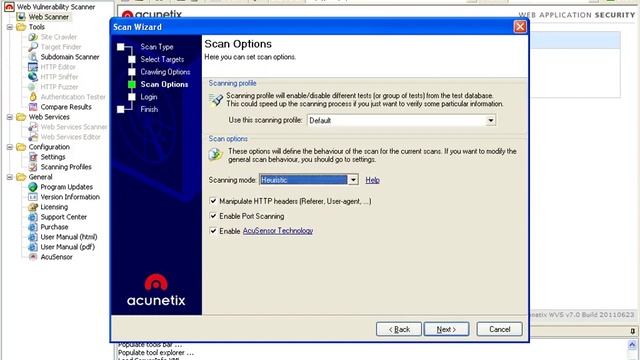Image resolution: width=640 pixels, height=360 pixels.
Task: Click the Back button
Action: 398,329
